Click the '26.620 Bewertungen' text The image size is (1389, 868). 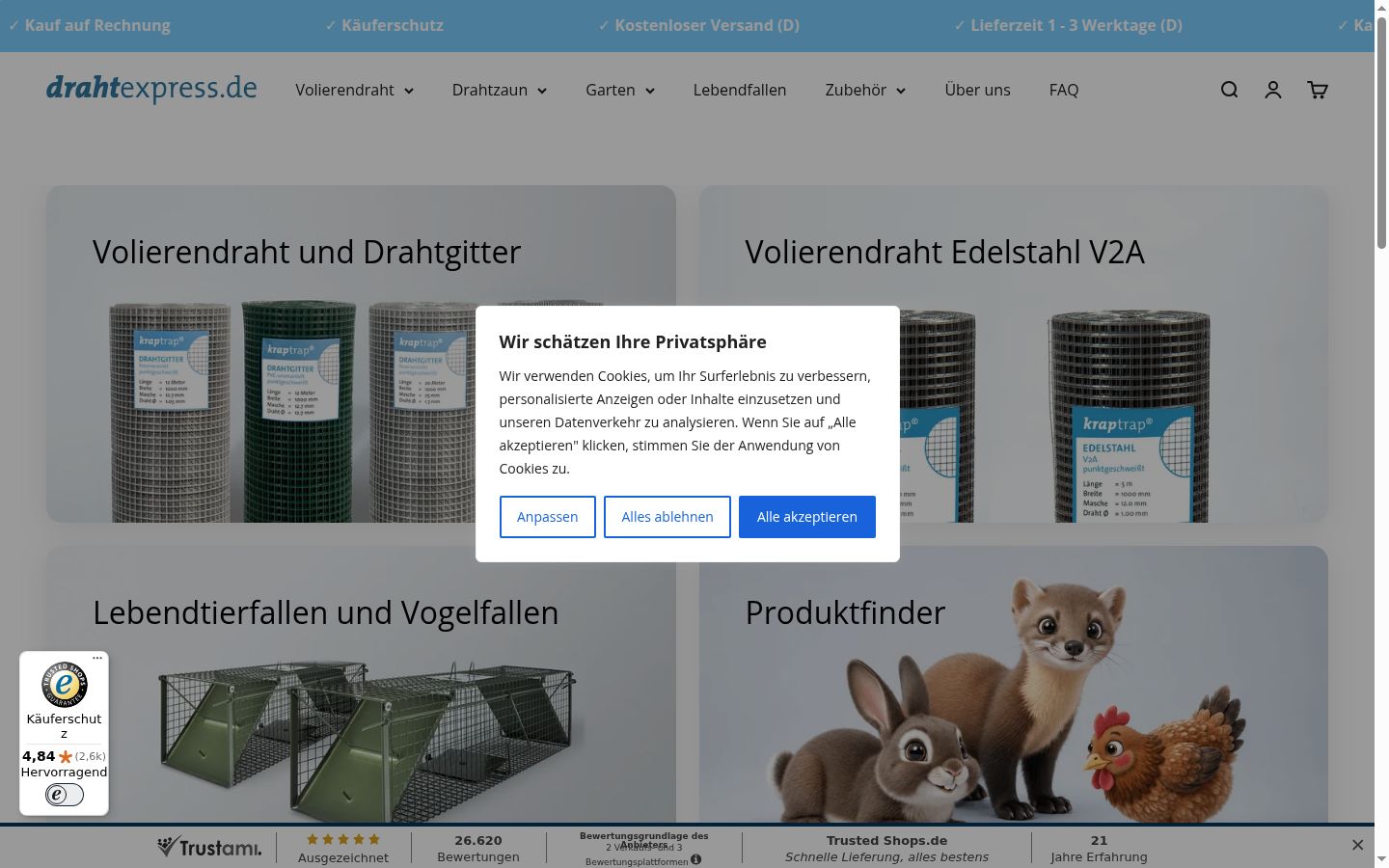(x=478, y=849)
